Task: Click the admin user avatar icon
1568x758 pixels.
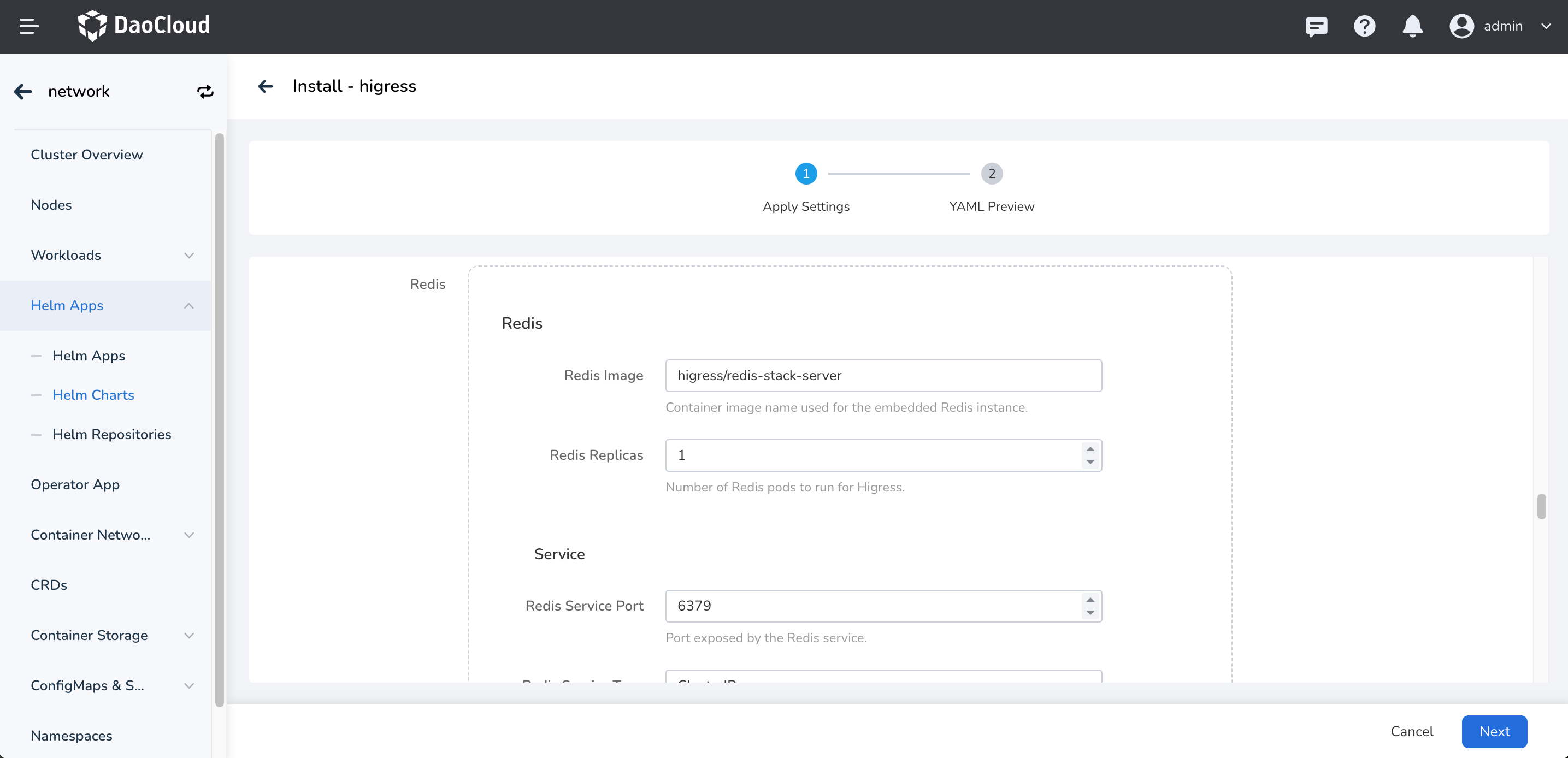Action: (1461, 26)
